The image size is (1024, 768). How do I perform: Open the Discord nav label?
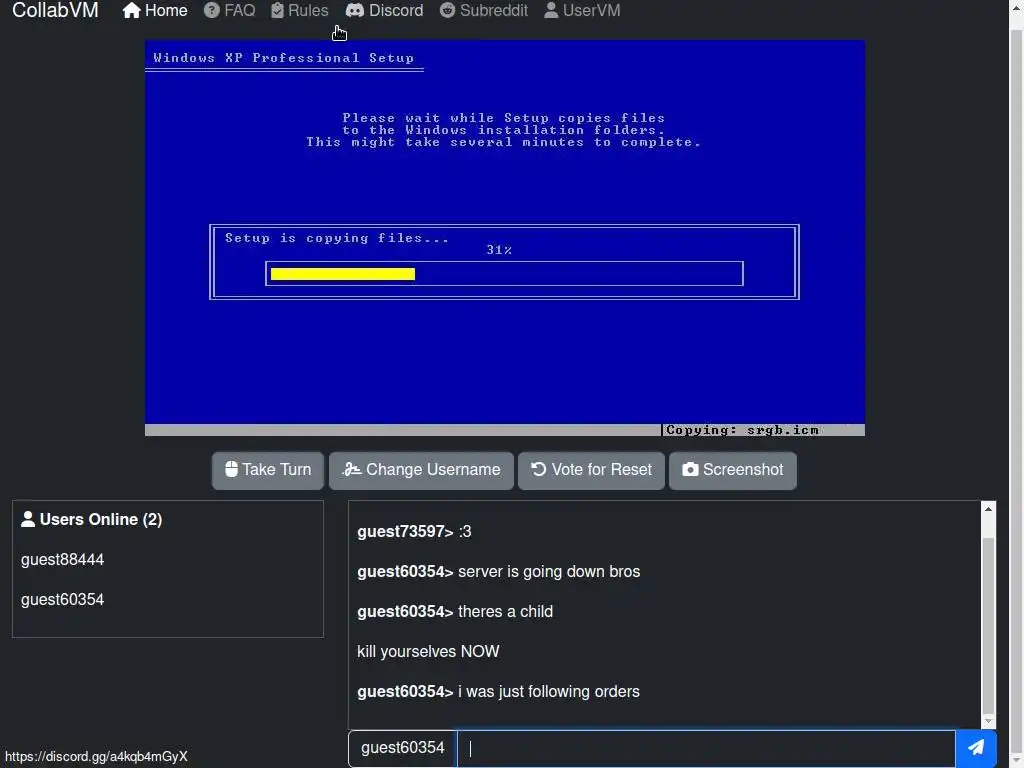pyautogui.click(x=396, y=10)
